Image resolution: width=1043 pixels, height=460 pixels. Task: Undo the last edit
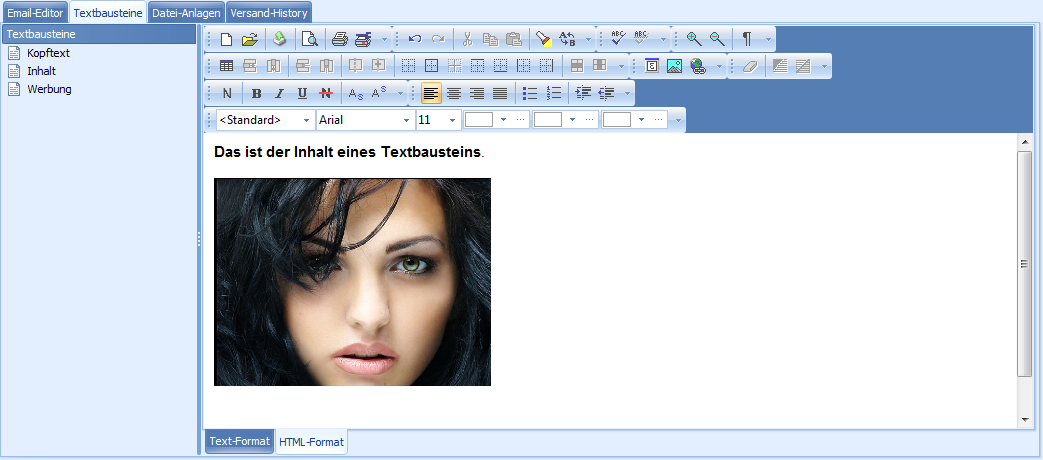(415, 39)
